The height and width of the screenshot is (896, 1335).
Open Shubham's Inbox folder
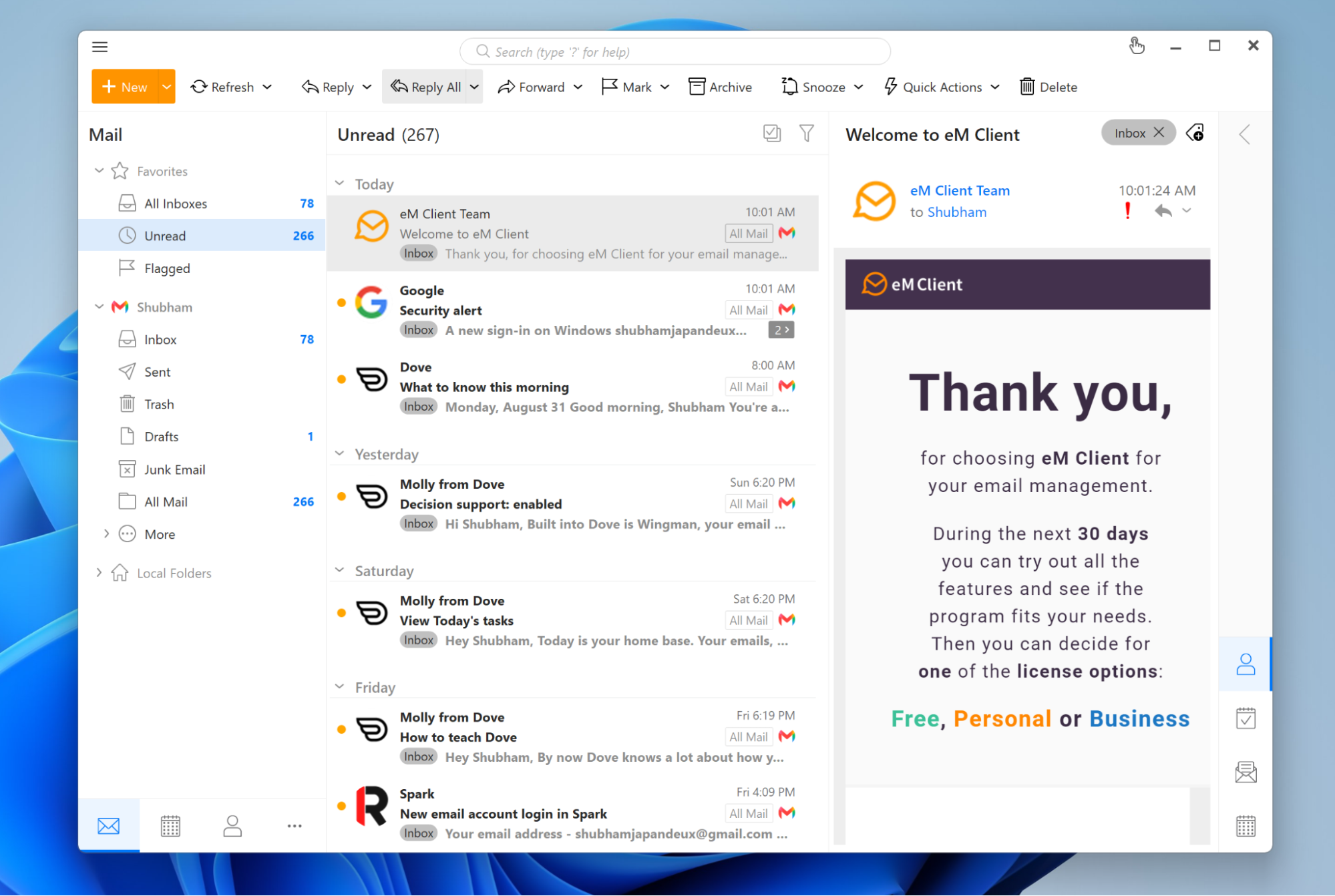tap(202, 340)
